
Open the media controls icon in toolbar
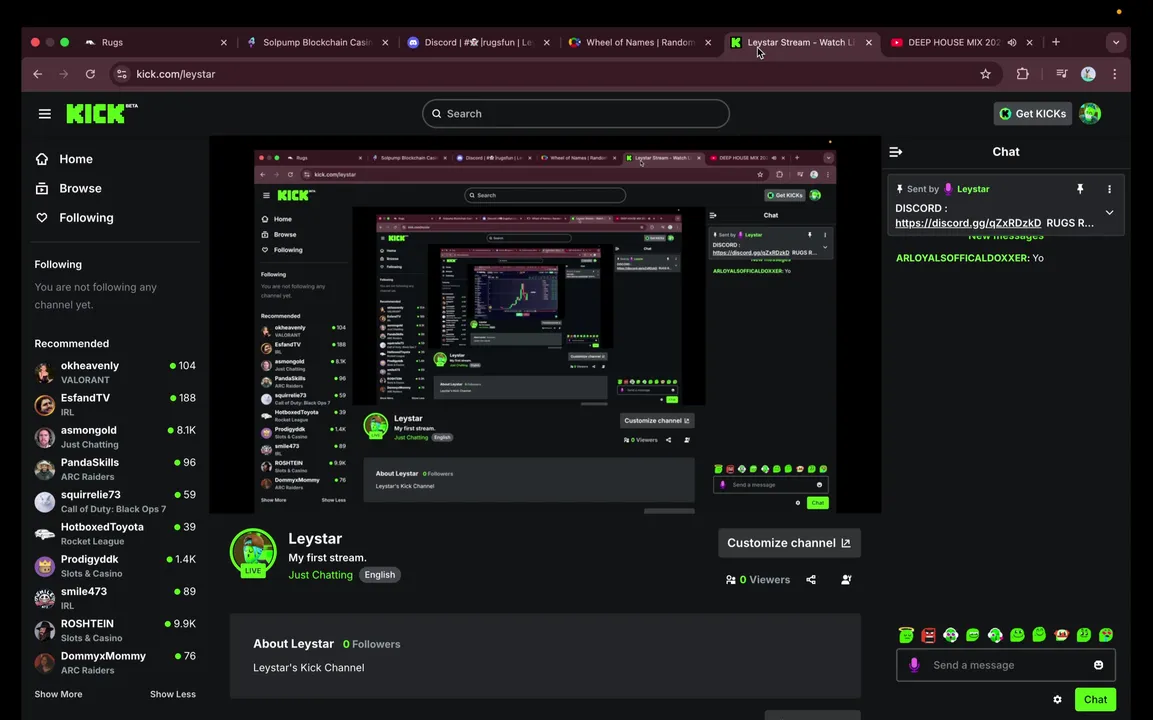[1061, 74]
